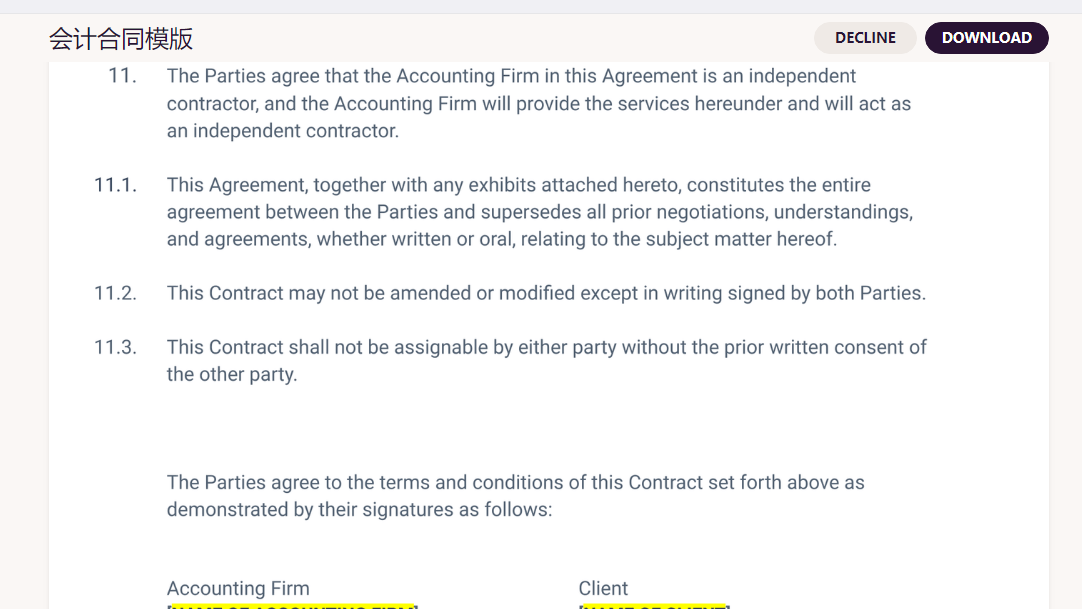Click the entire agreement clause text
Viewport: 1082px width, 609px height.
540,212
